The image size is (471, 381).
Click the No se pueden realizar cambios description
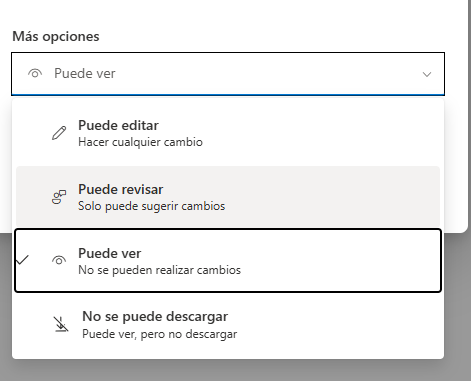click(159, 270)
